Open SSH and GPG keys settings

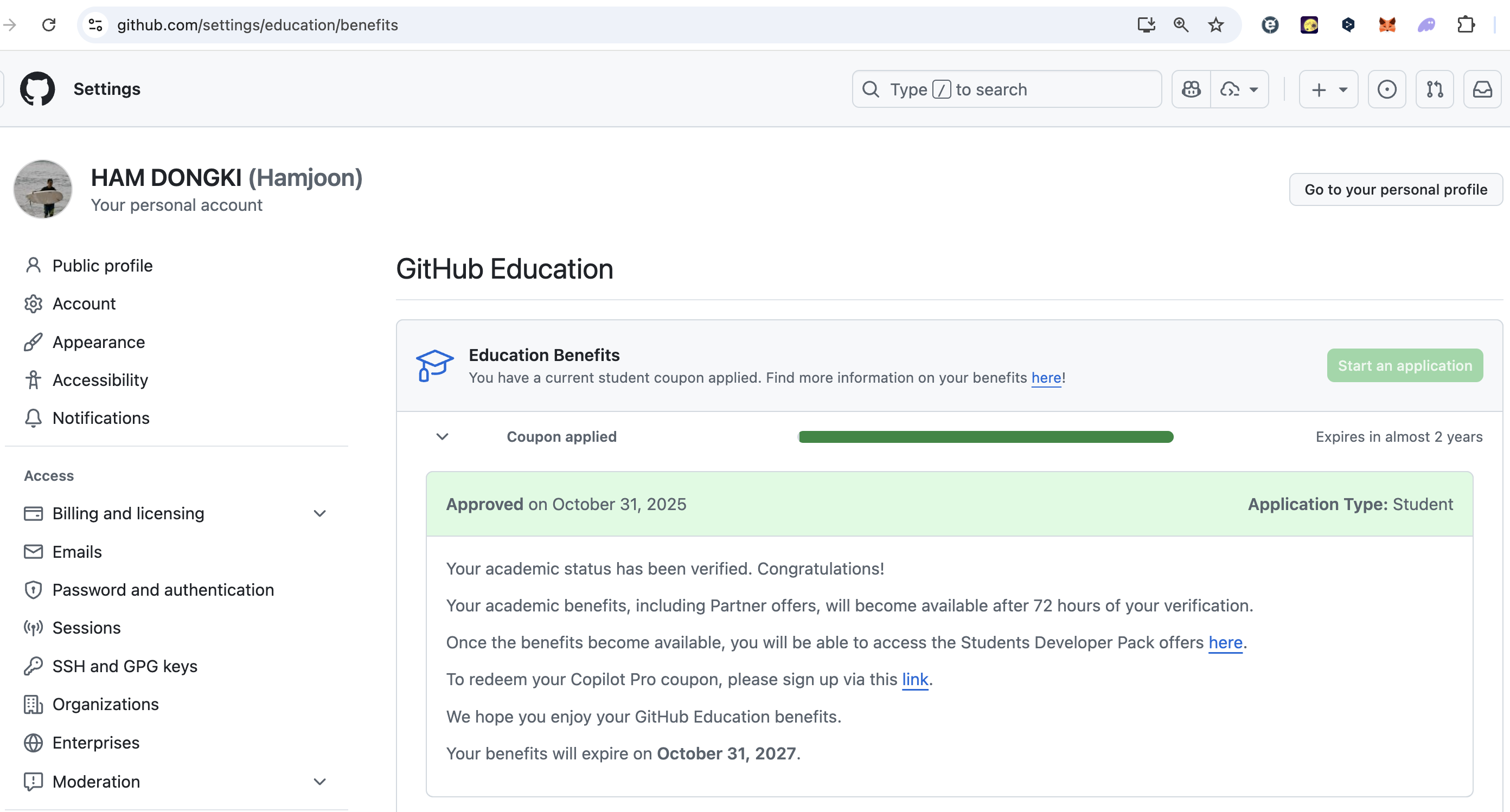pyautogui.click(x=125, y=666)
